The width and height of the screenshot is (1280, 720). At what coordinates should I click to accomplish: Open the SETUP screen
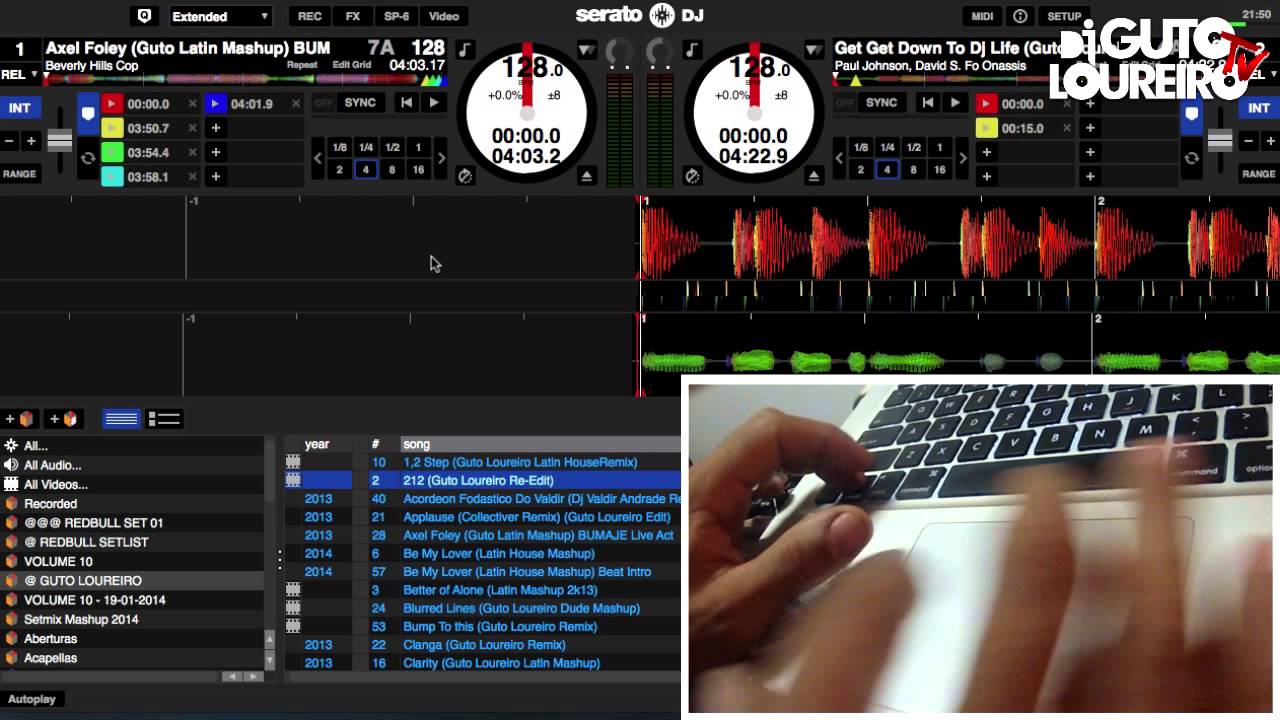coord(1064,16)
